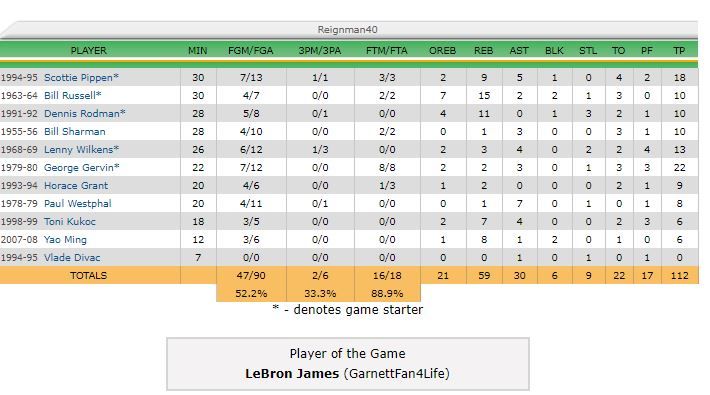Click LeBron James in Player of the Game
The height and width of the screenshot is (395, 710).
pos(292,374)
